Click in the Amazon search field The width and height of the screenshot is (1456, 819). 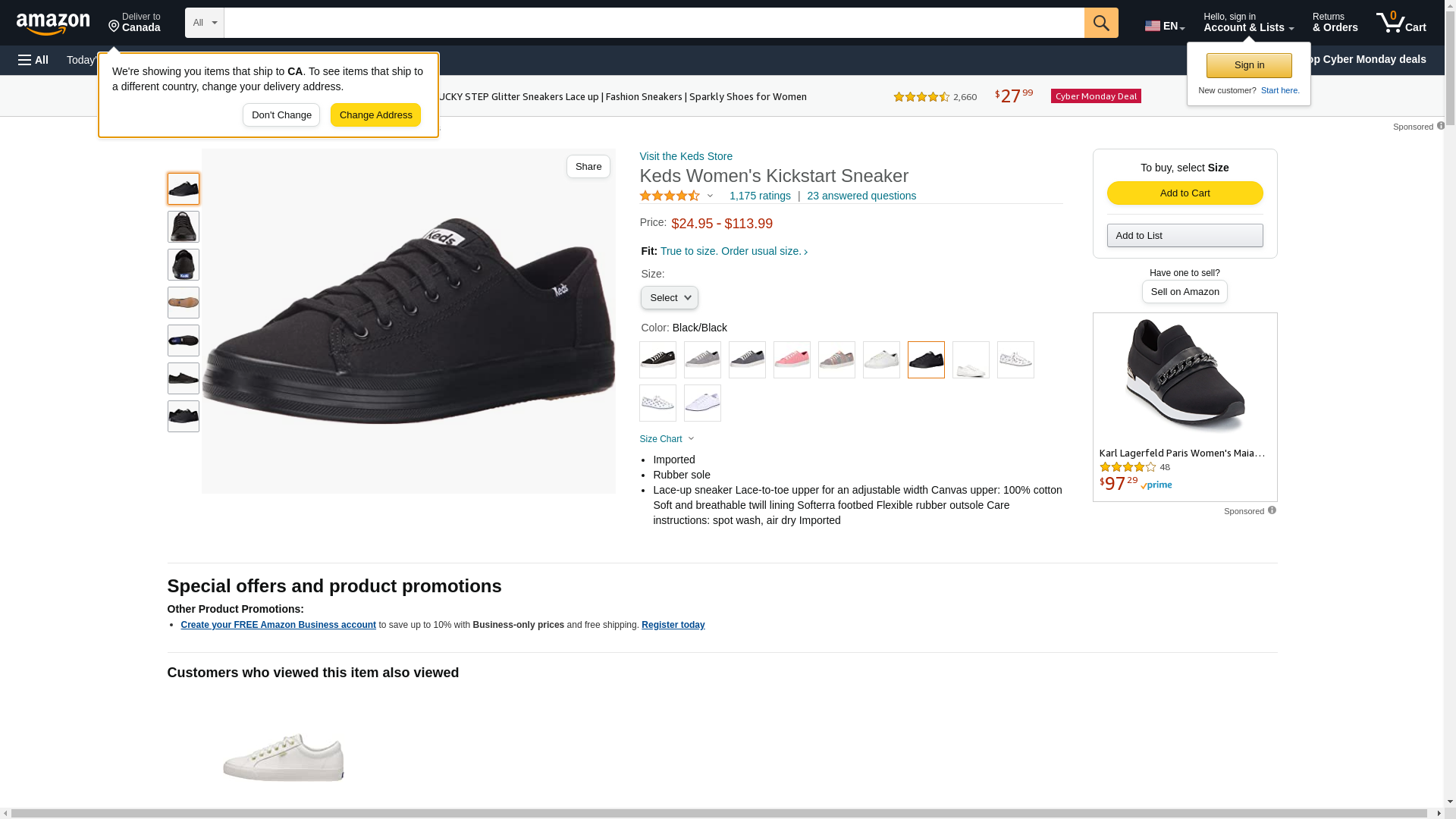pos(654,23)
